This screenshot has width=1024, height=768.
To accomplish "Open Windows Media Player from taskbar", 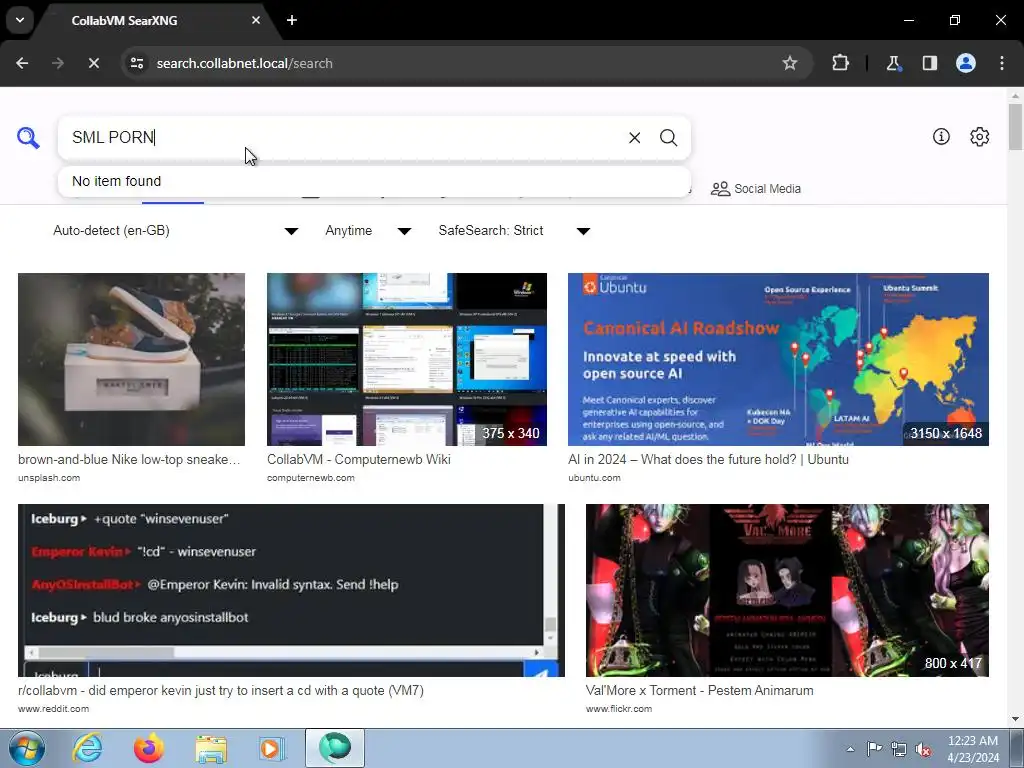I will pyautogui.click(x=271, y=748).
